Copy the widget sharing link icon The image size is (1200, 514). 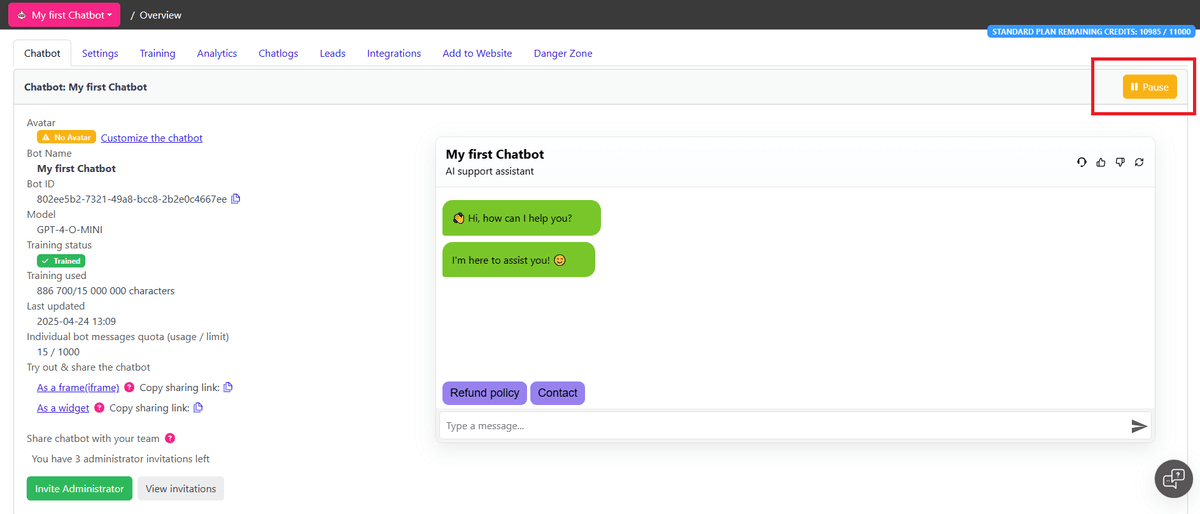pyautogui.click(x=198, y=408)
